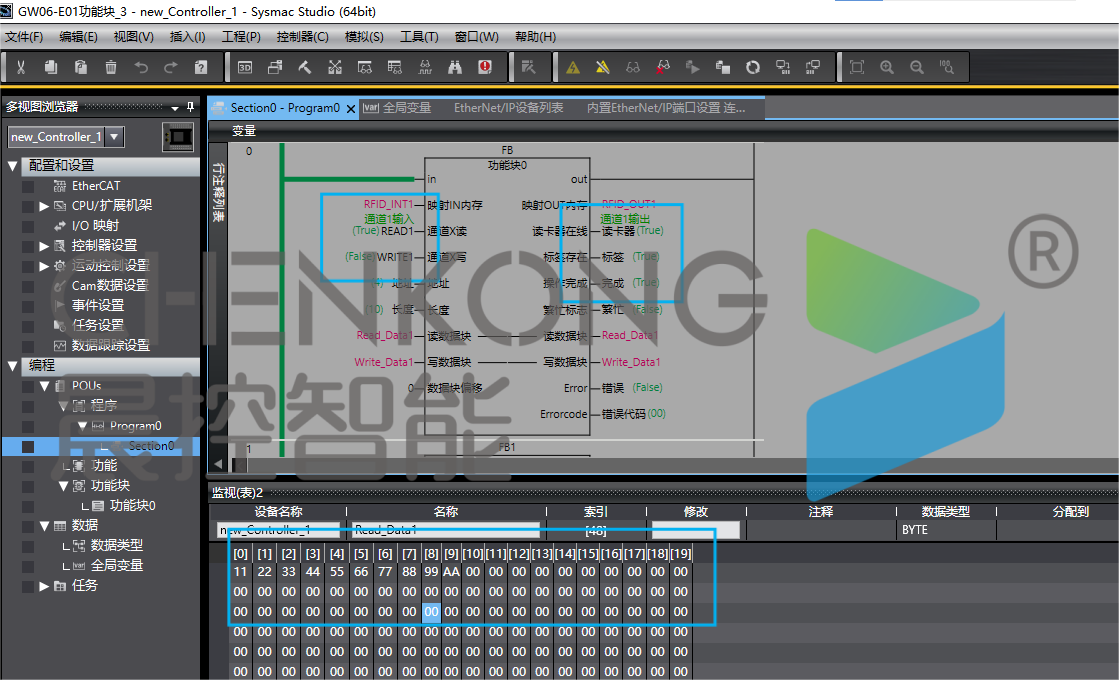Expand the 控制器设置 node

pos(44,245)
